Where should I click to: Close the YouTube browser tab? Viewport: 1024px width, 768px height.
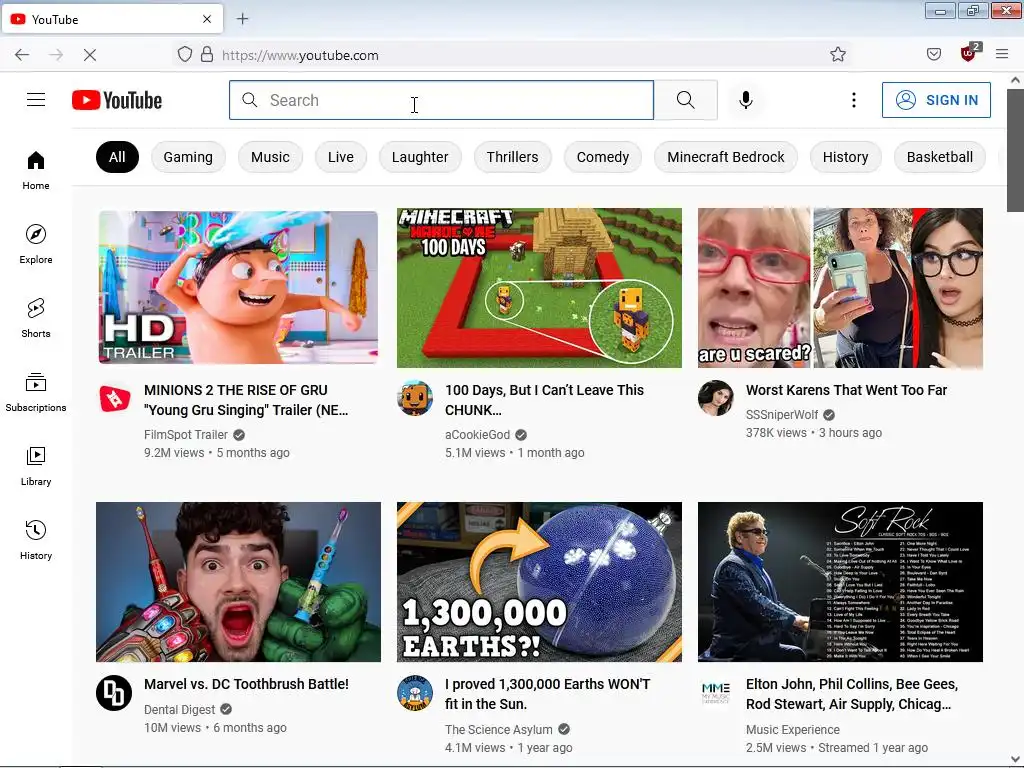pos(207,19)
